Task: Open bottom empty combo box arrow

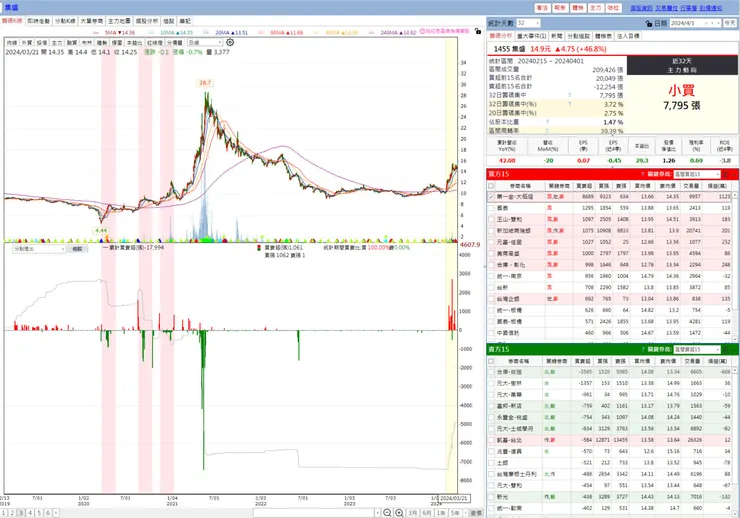Action: pyautogui.click(x=378, y=513)
